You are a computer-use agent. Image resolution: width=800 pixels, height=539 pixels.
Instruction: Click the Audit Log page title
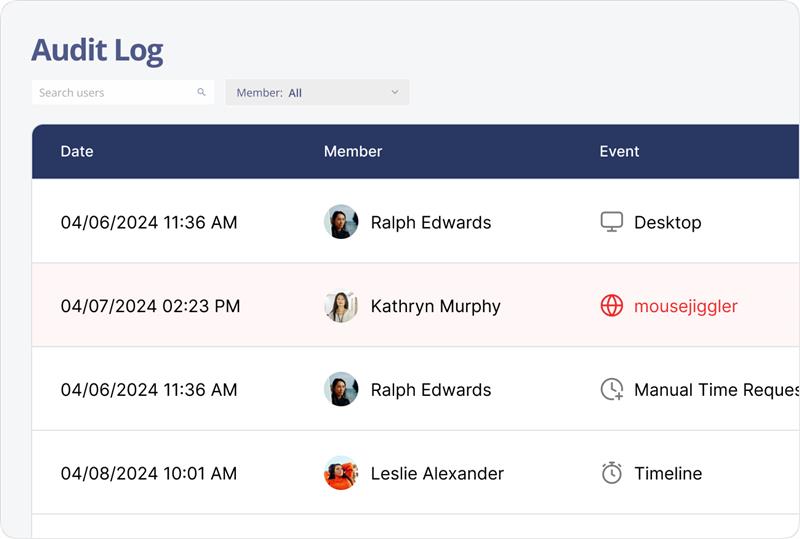click(97, 50)
